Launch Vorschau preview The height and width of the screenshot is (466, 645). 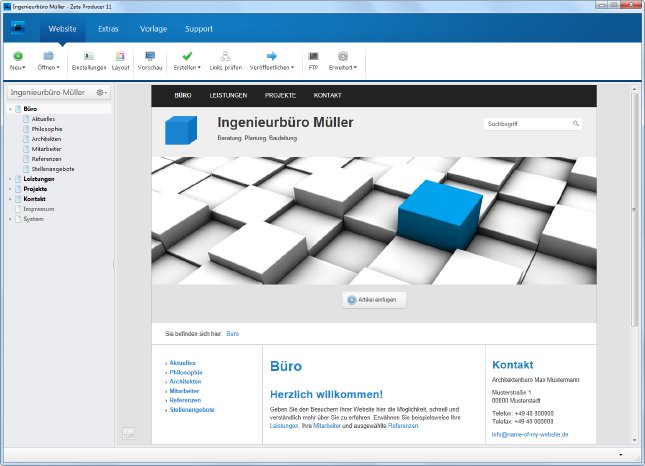click(x=150, y=56)
